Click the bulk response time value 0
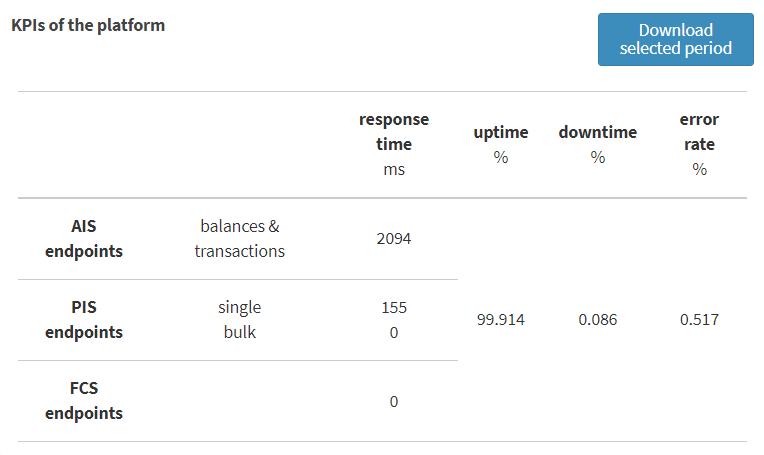This screenshot has height=455, width=764. (x=394, y=332)
